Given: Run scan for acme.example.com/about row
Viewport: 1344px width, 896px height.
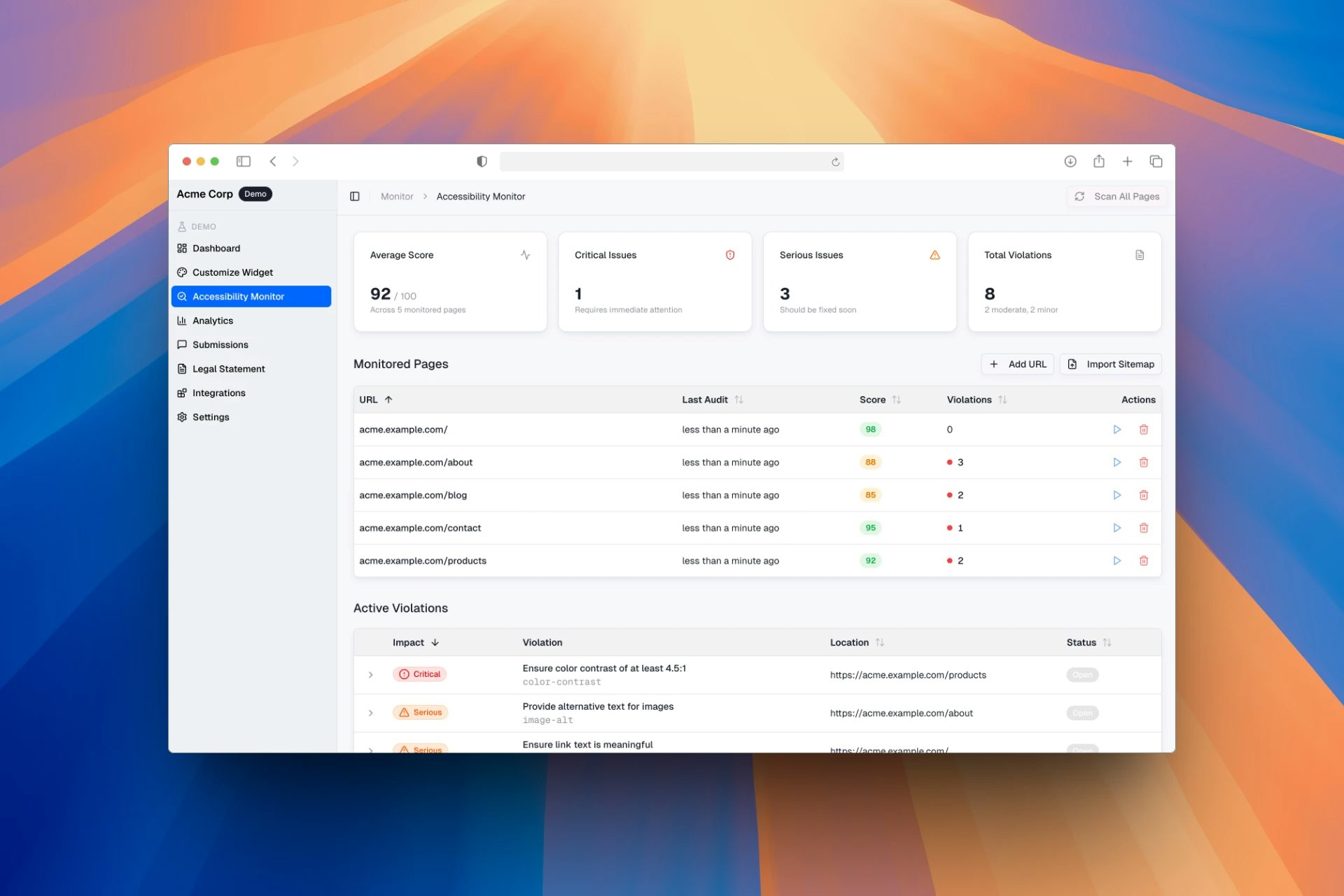Looking at the screenshot, I should pos(1116,462).
